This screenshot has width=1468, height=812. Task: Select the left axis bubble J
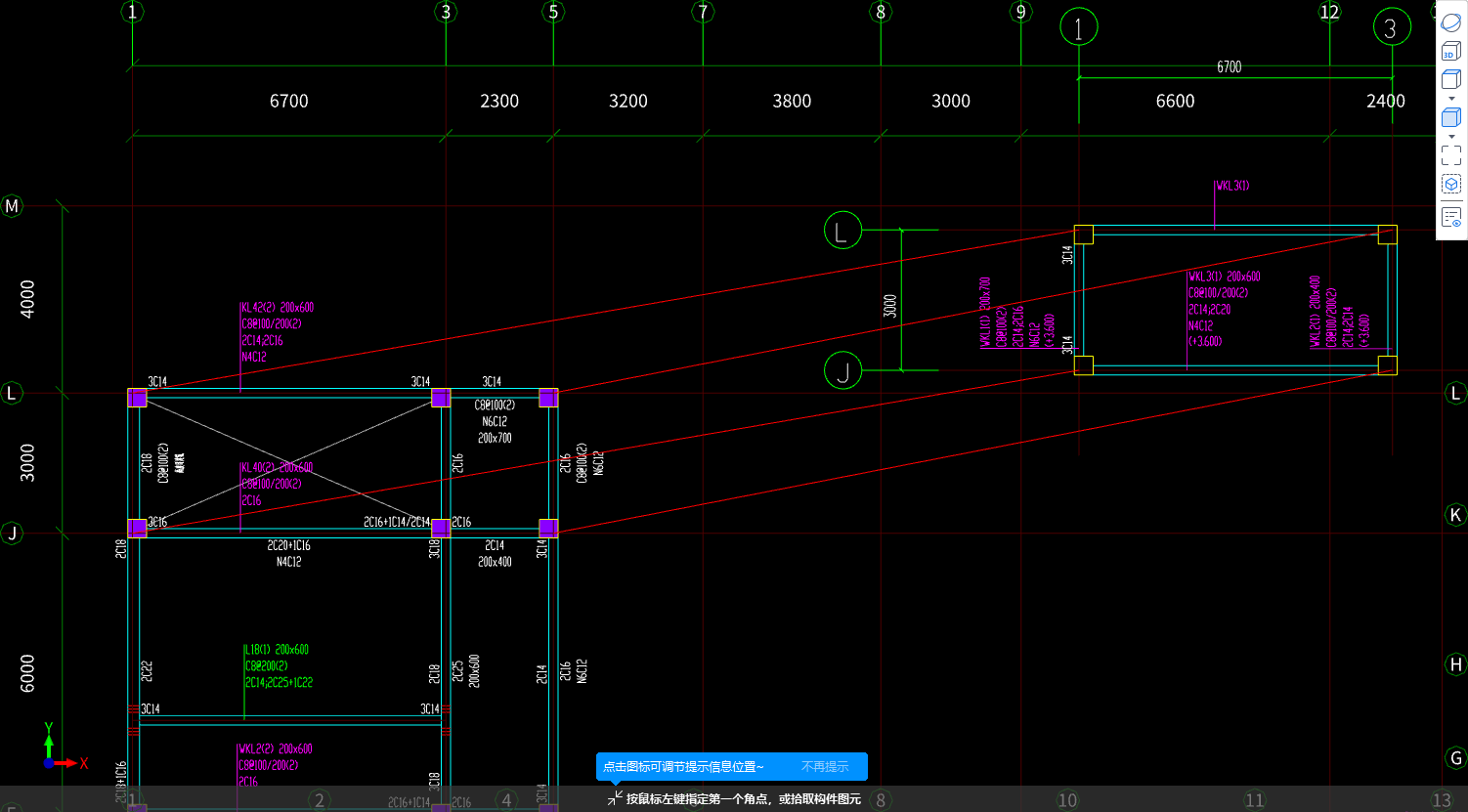click(x=12, y=534)
